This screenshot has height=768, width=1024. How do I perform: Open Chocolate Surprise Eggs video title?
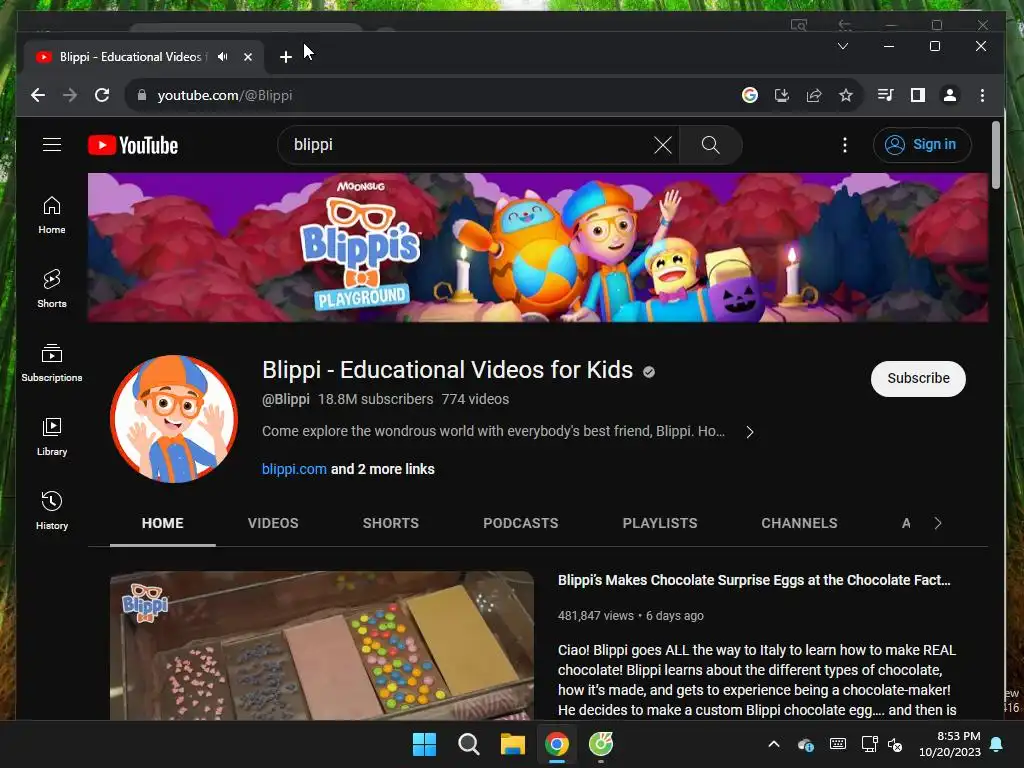point(754,580)
